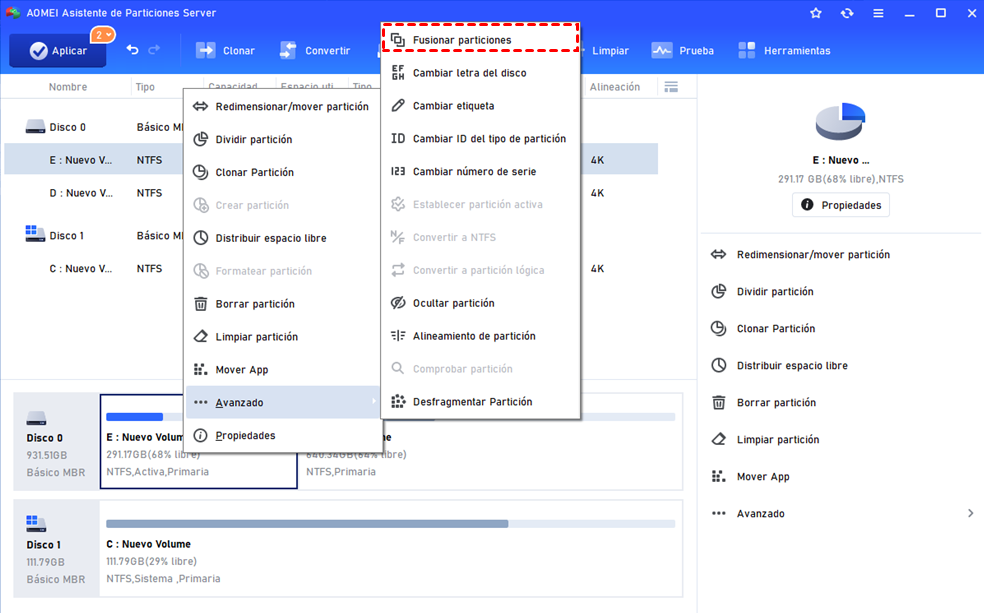Choose Cambiar número de serie
The image size is (984, 613).
coord(480,171)
